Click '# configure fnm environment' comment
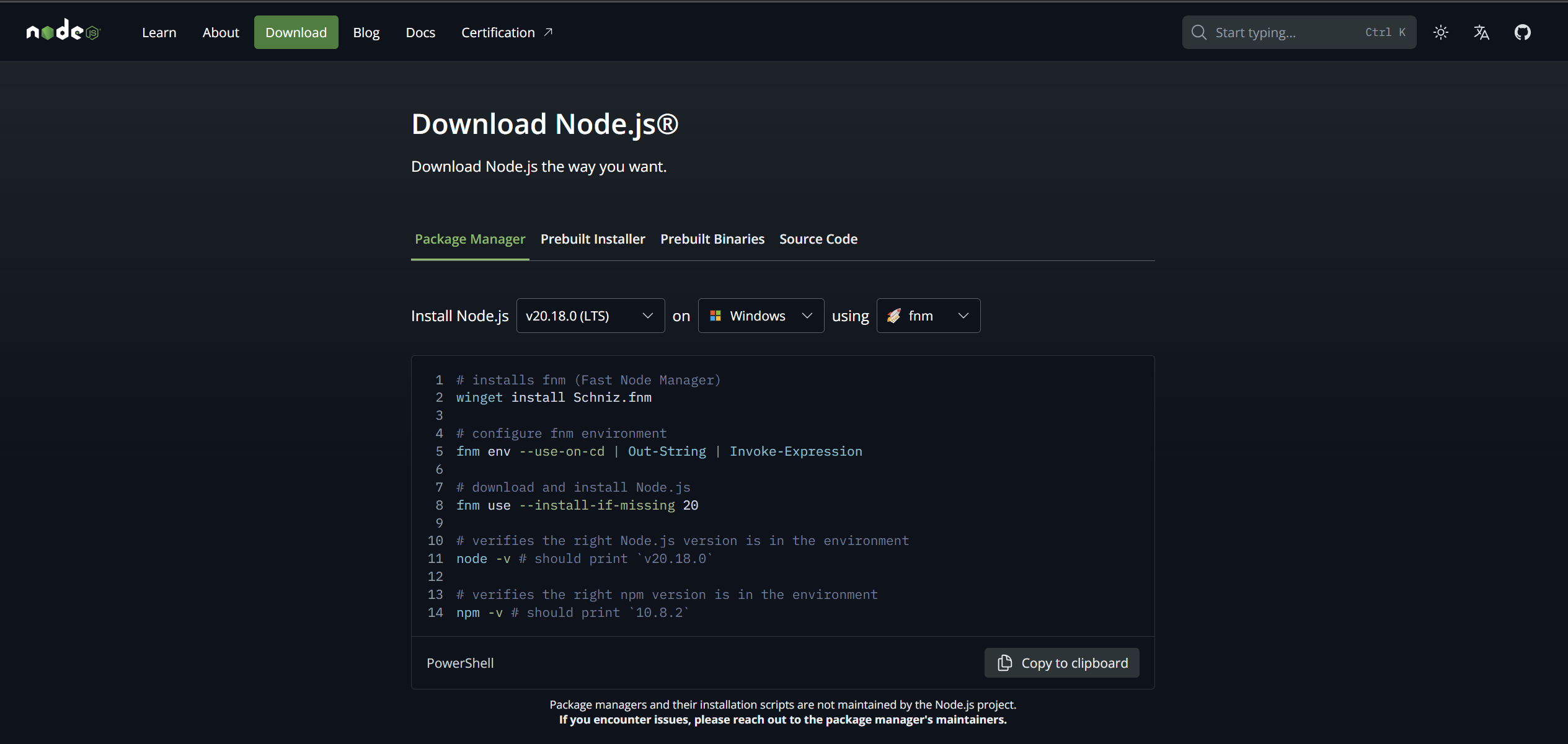The width and height of the screenshot is (1568, 744). [562, 433]
